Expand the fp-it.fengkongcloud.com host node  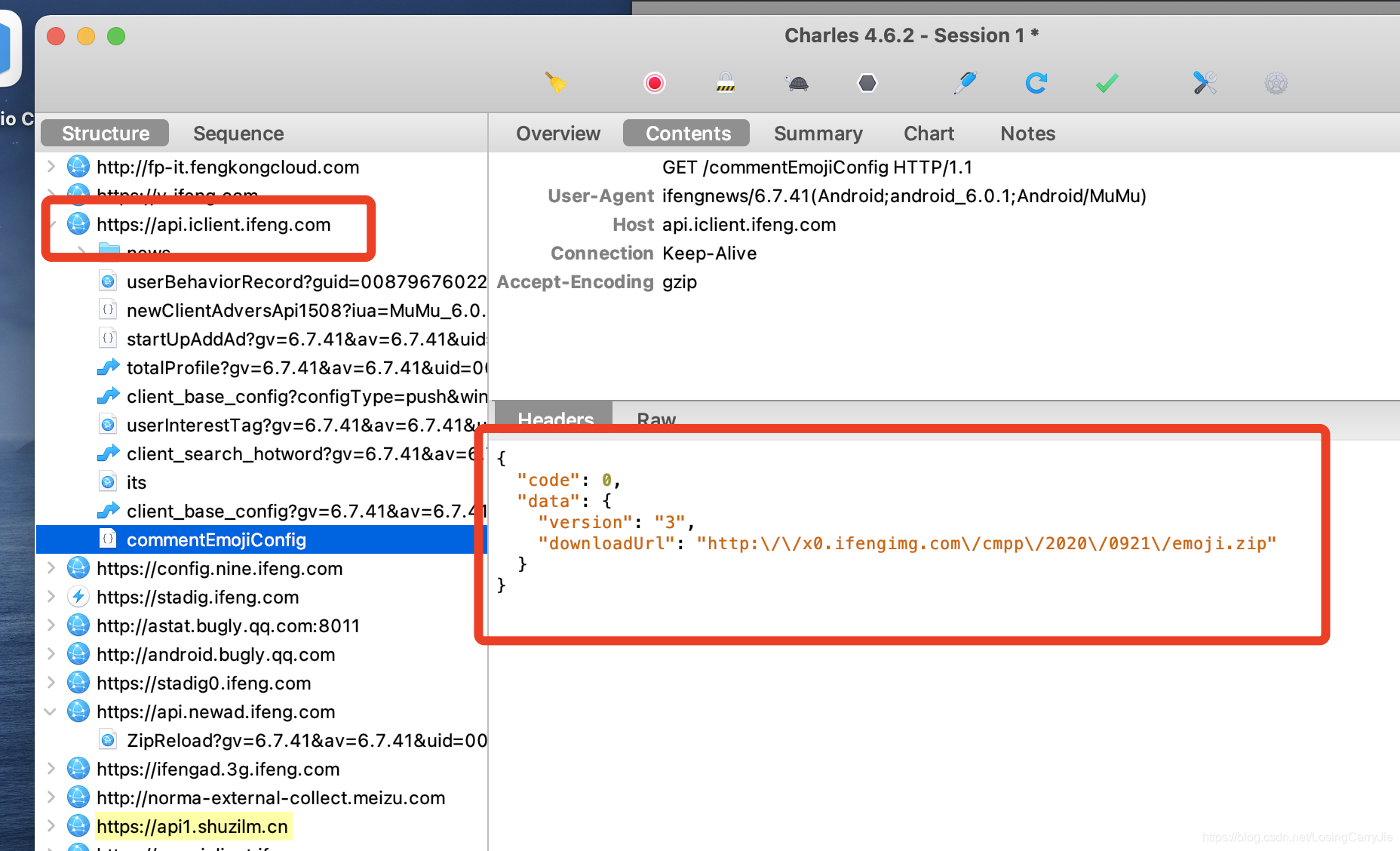pyautogui.click(x=51, y=167)
